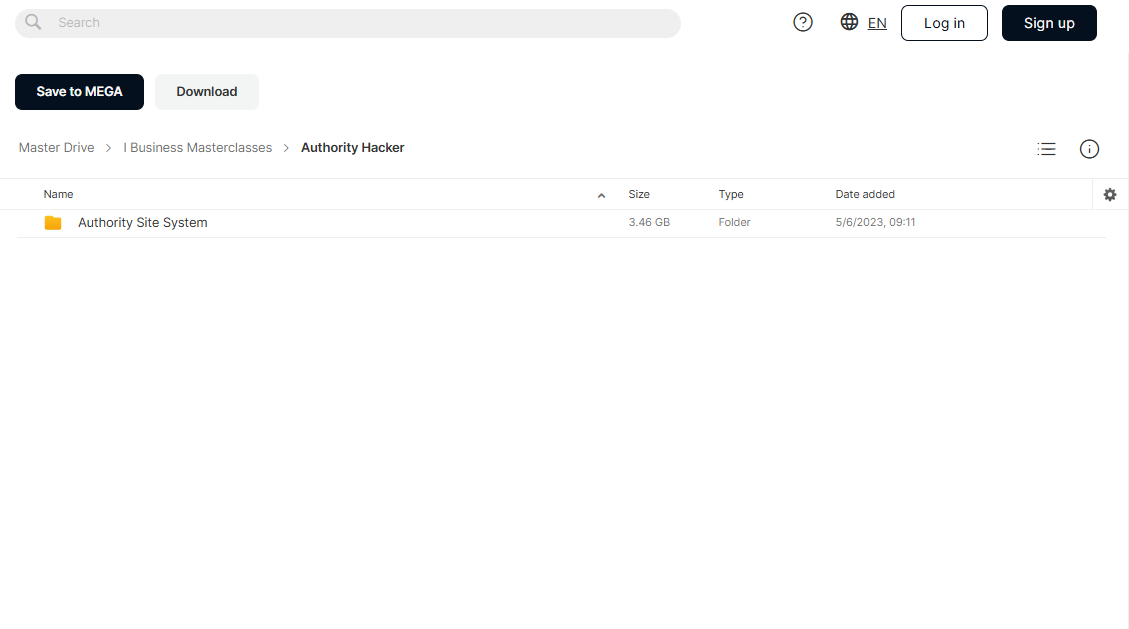Click the Log in button
Screen dimensions: 1129x629
click(944, 23)
